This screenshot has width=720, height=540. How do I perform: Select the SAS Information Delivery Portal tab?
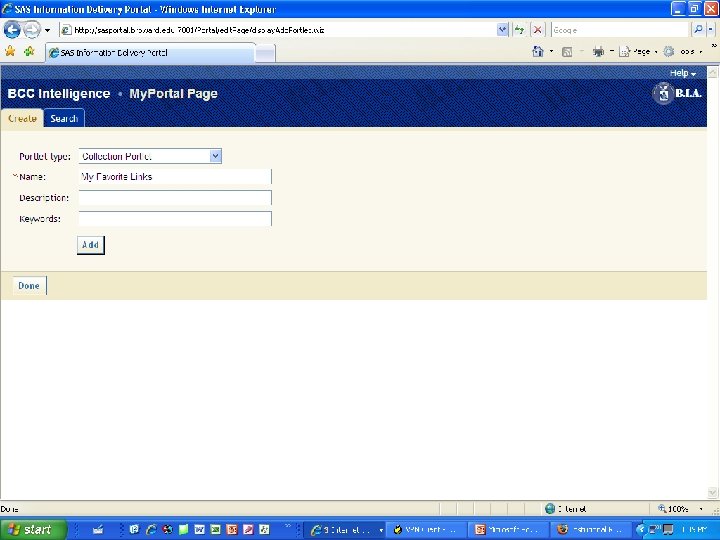(150, 53)
